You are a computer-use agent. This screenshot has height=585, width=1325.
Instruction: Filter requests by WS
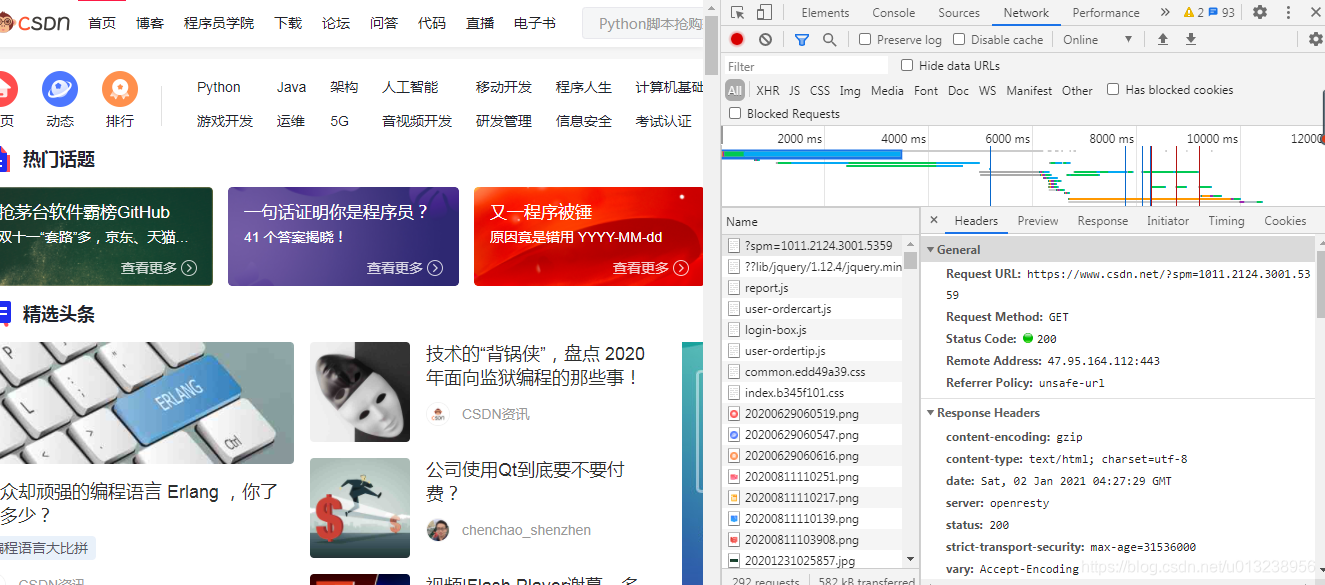[x=987, y=90]
